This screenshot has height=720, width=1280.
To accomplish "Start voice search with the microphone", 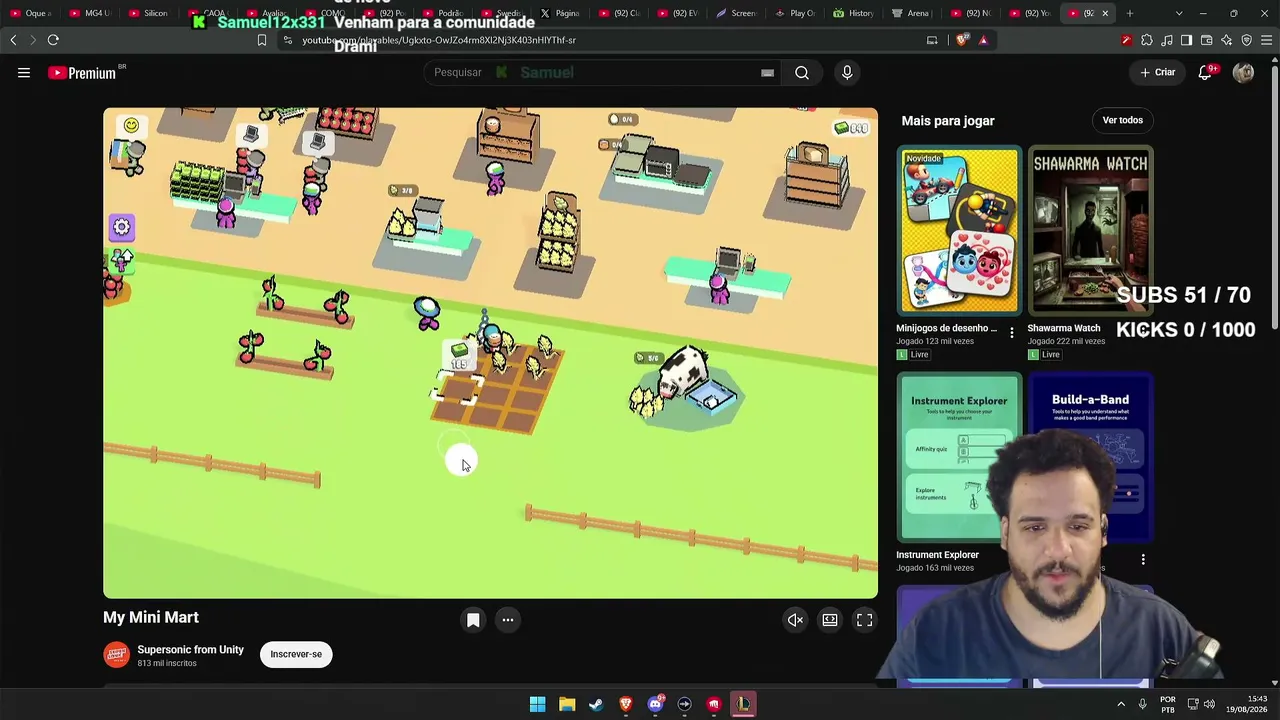I will 847,72.
